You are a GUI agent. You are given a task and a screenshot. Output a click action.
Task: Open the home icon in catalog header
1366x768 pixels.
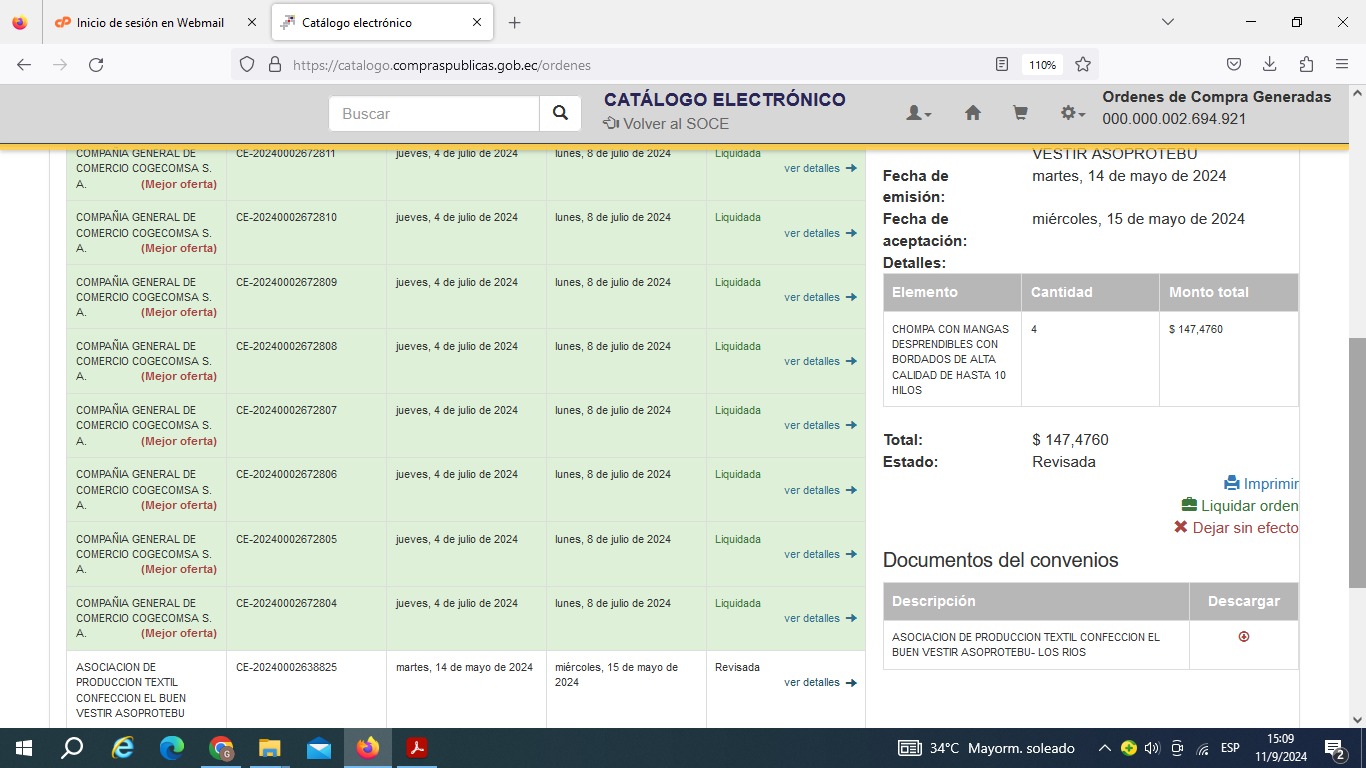click(x=972, y=114)
